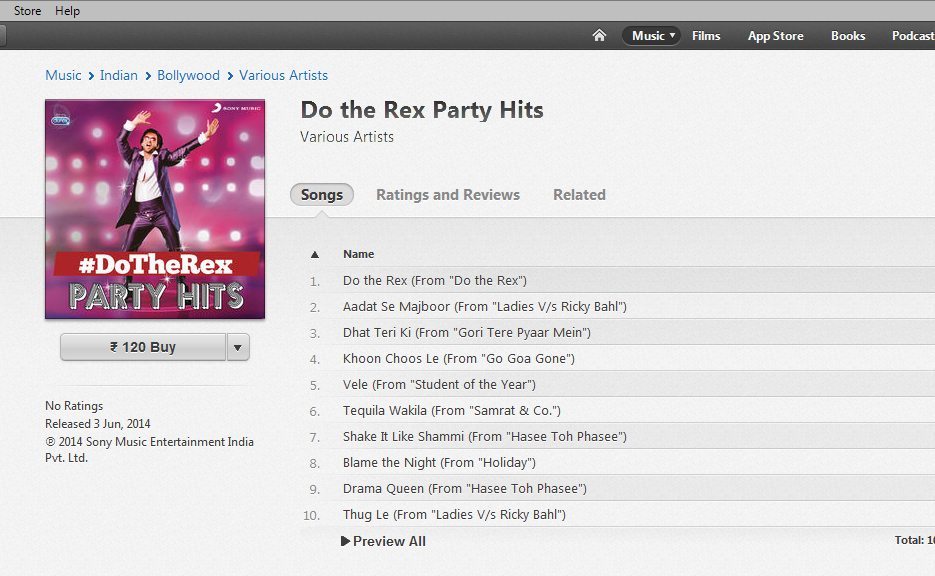Image resolution: width=935 pixels, height=576 pixels.
Task: Click the Do the Rex Party Hits title
Action: [x=422, y=110]
